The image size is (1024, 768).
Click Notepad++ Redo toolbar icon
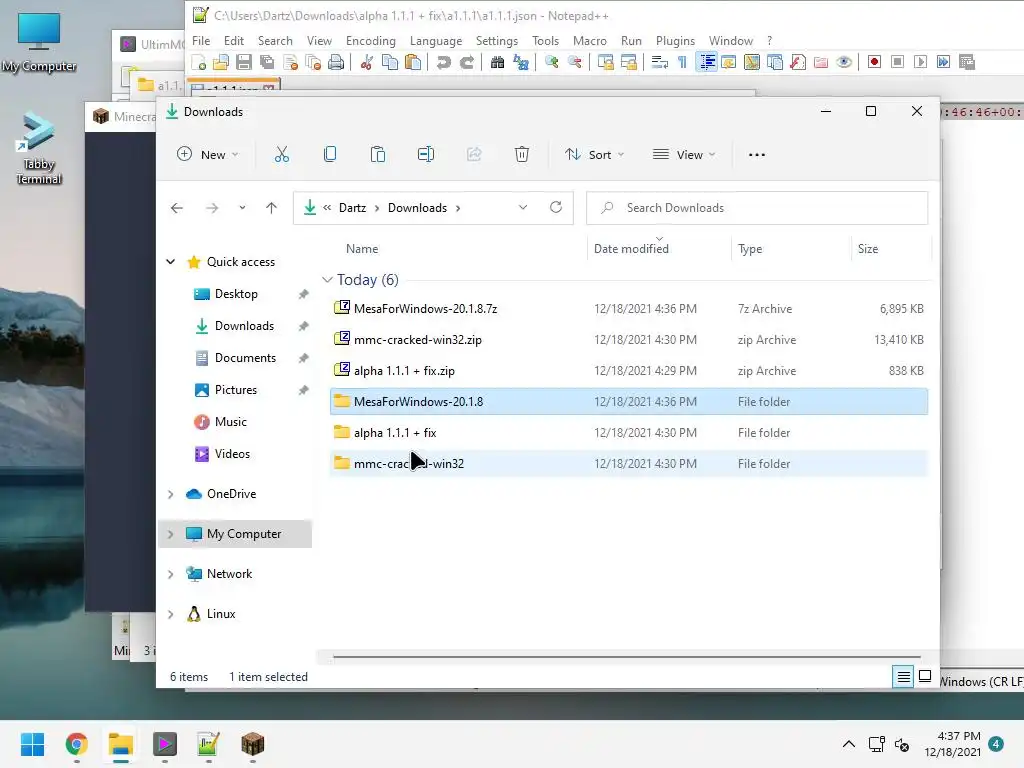466,63
